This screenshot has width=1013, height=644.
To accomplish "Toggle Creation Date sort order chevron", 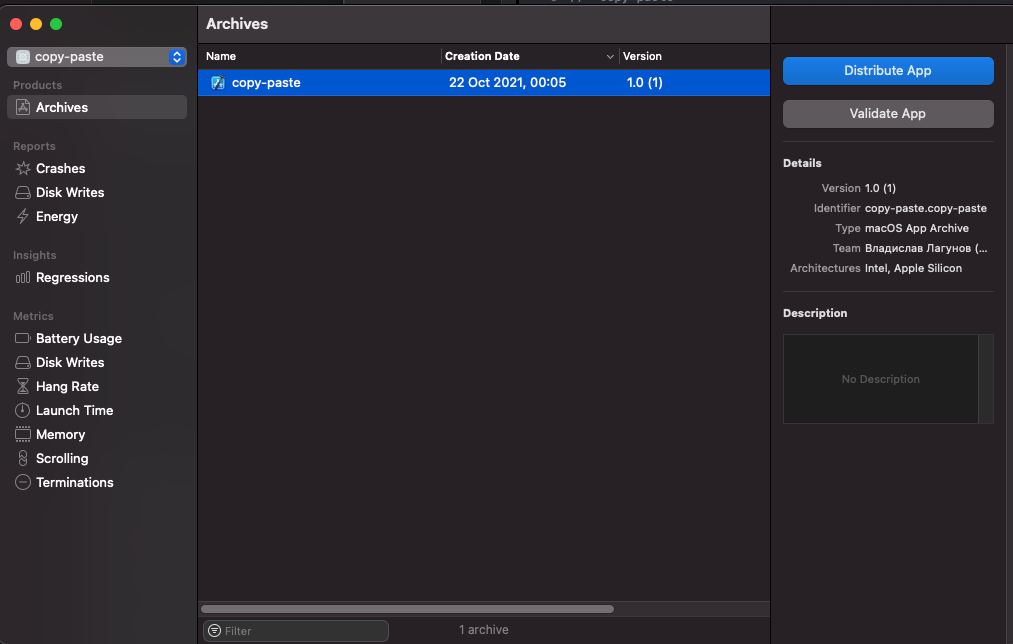I will (x=610, y=57).
